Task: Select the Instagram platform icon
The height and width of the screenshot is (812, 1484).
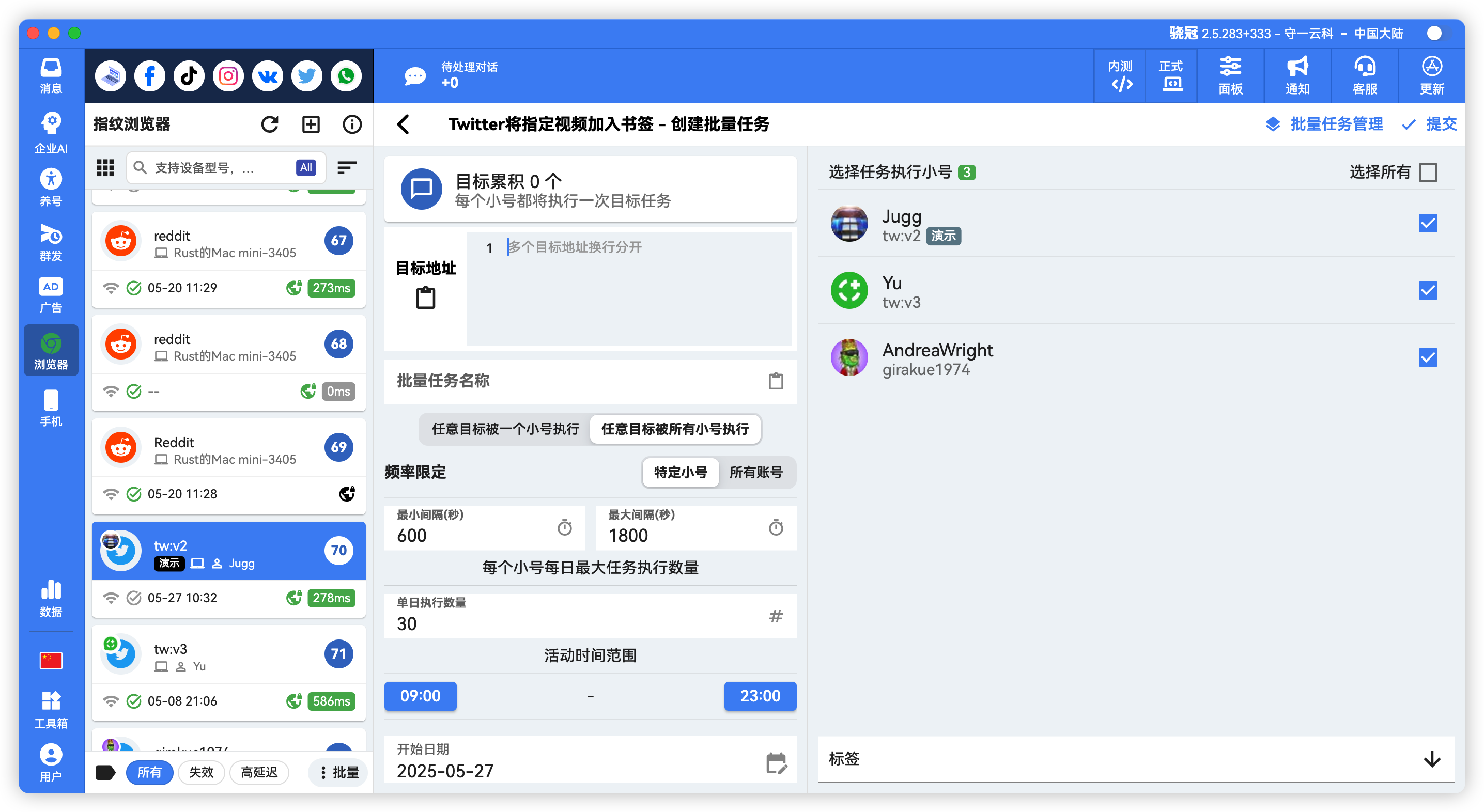Action: pyautogui.click(x=228, y=76)
